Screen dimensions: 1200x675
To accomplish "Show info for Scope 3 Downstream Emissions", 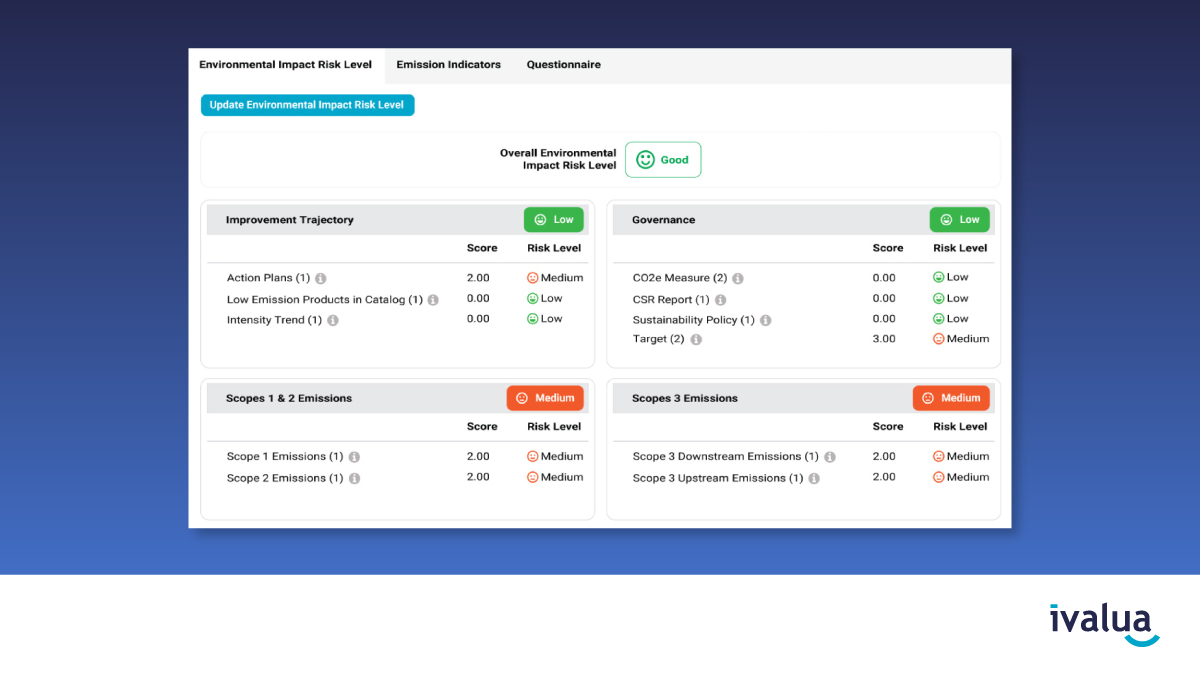I will [830, 457].
